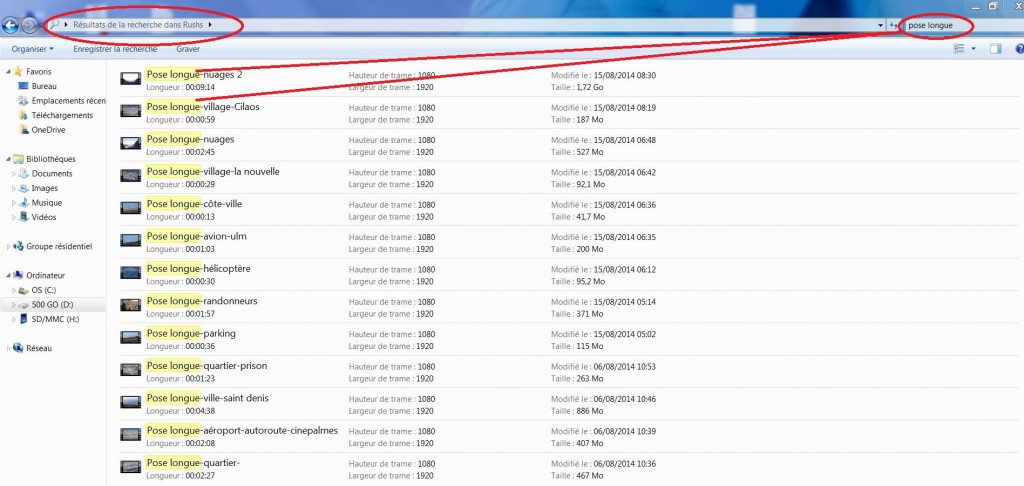1024x486 pixels.
Task: Expand the Réseau arrow
Action: pyautogui.click(x=8, y=348)
